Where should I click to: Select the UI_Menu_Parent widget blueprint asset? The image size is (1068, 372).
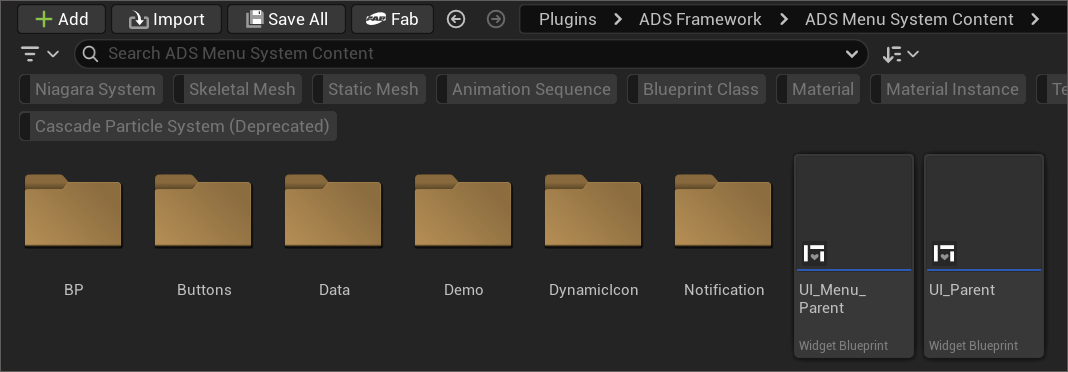pyautogui.click(x=854, y=255)
